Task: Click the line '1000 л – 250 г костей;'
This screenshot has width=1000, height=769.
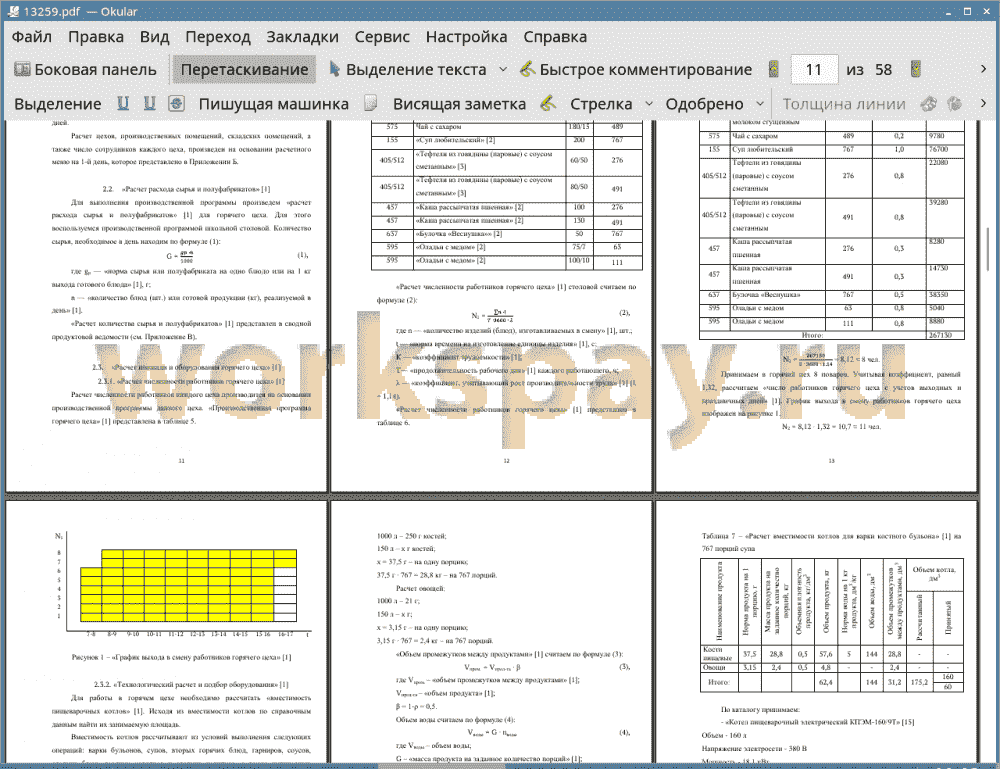Action: (411, 536)
